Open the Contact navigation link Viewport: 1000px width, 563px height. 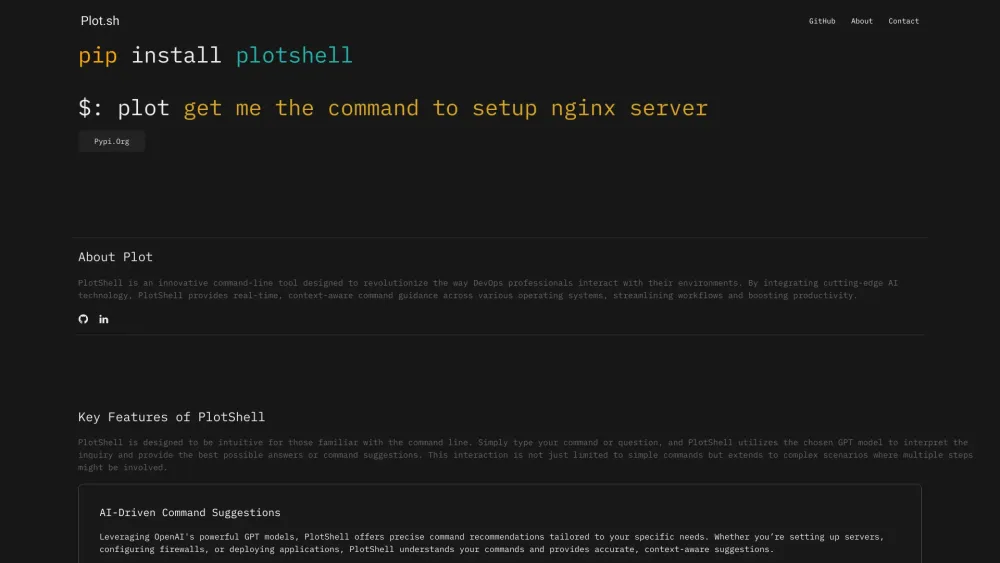[903, 21]
